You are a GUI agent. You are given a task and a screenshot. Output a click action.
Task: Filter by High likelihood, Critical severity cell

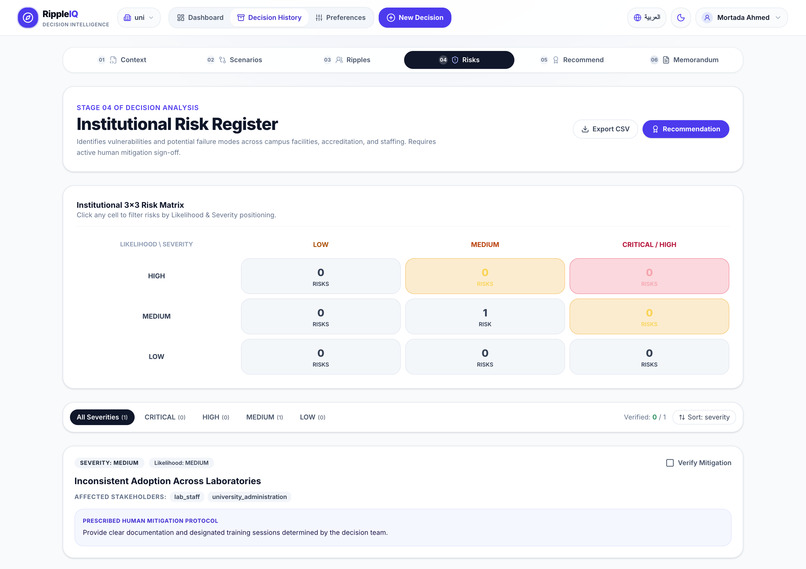(649, 276)
